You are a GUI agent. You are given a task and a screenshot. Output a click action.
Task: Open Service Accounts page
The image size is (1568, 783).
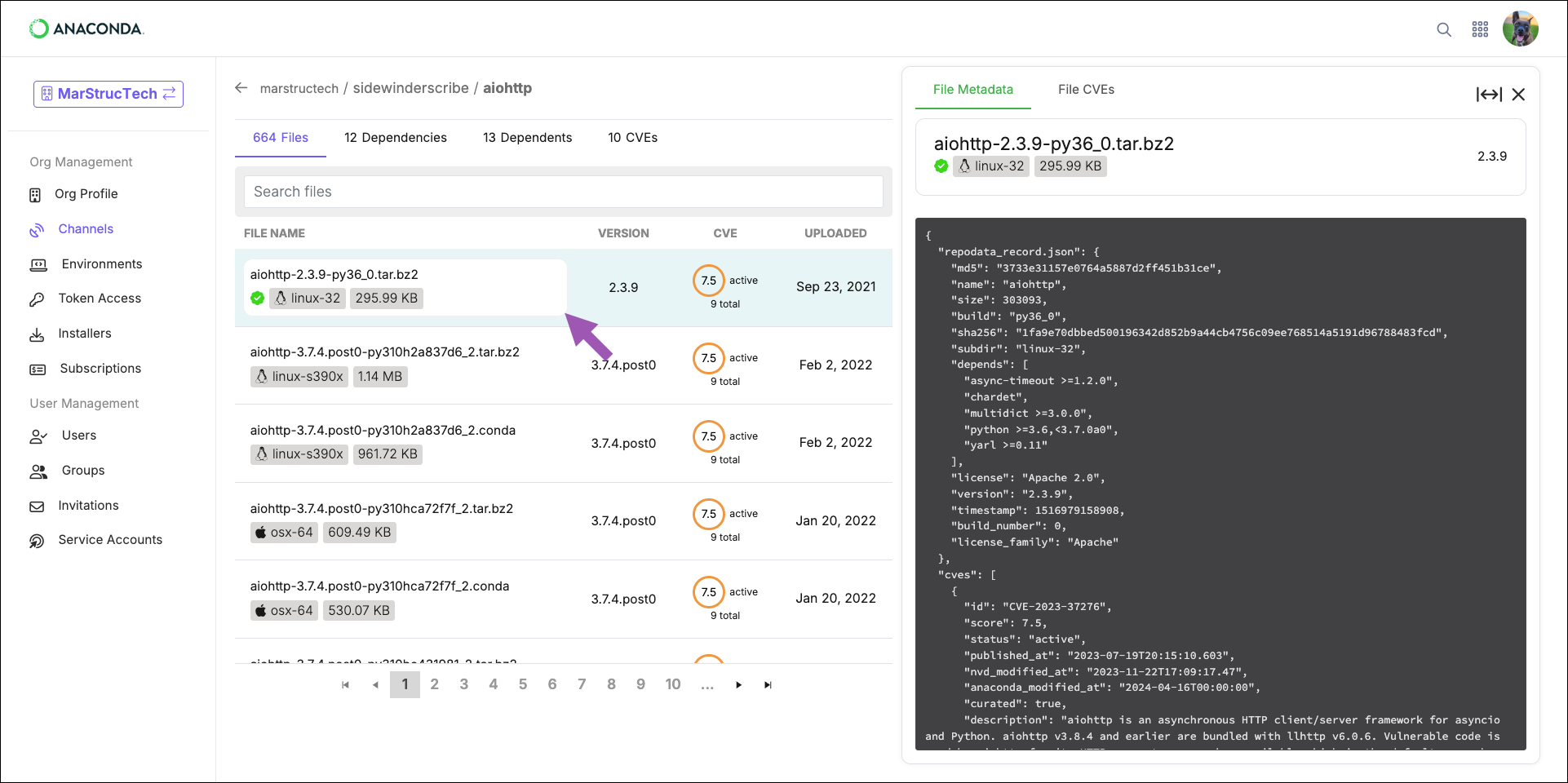pyautogui.click(x=110, y=540)
